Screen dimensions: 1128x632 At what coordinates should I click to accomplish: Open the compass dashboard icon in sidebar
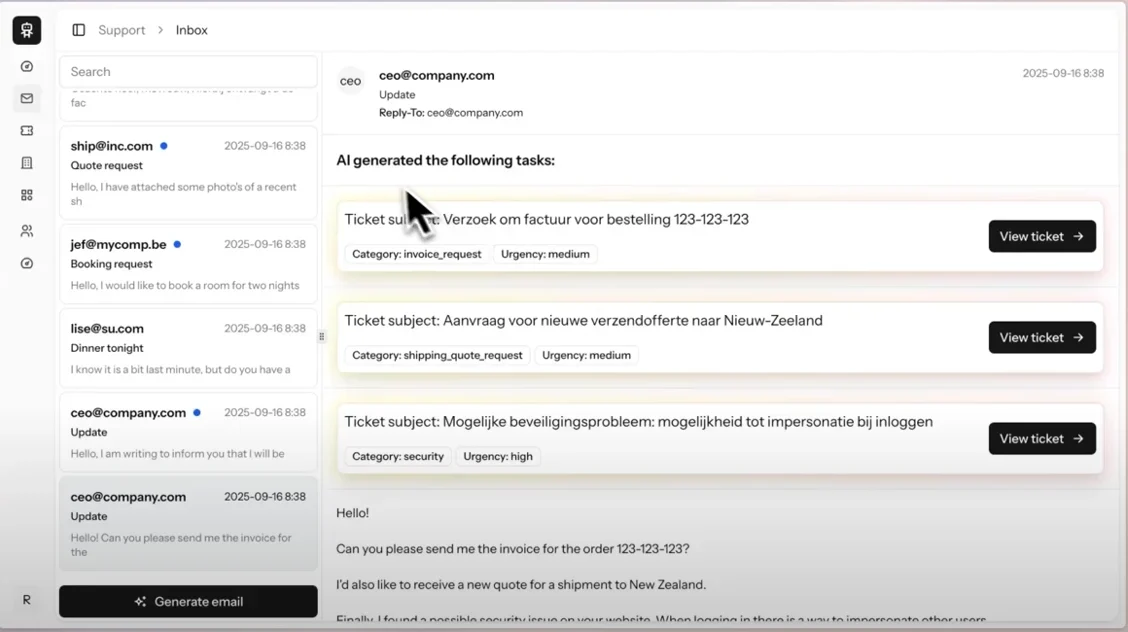pos(27,66)
